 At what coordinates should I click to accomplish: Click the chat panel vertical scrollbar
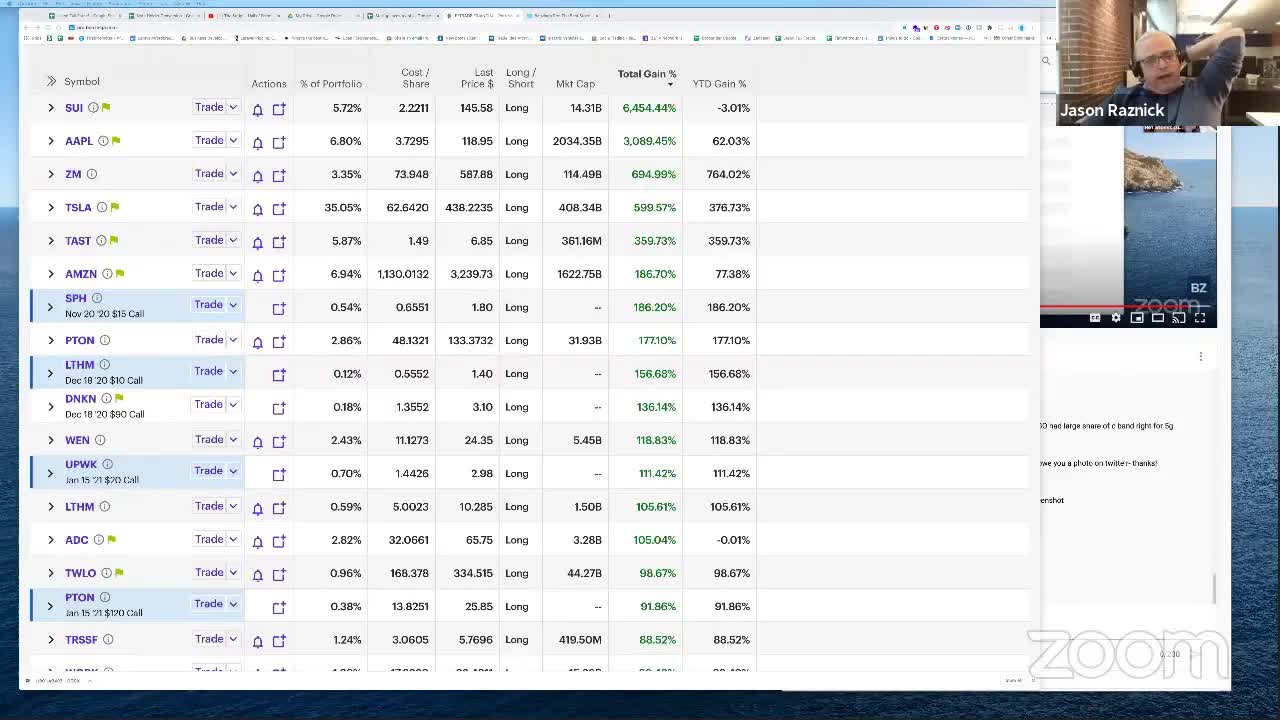tap(1215, 590)
